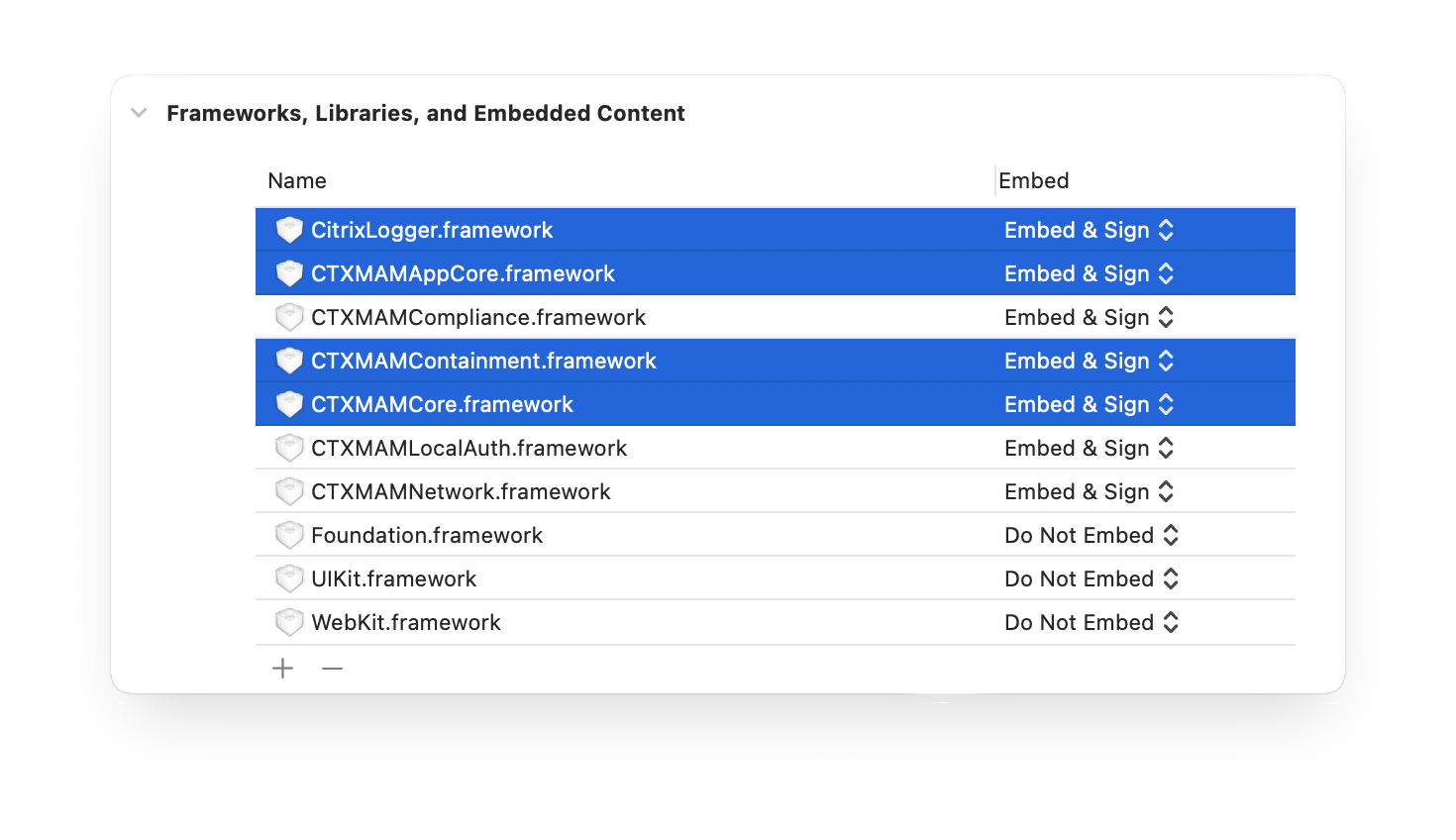This screenshot has width=1456, height=840.
Task: Click the CitrixLogger.framework shield icon
Action: click(x=289, y=230)
